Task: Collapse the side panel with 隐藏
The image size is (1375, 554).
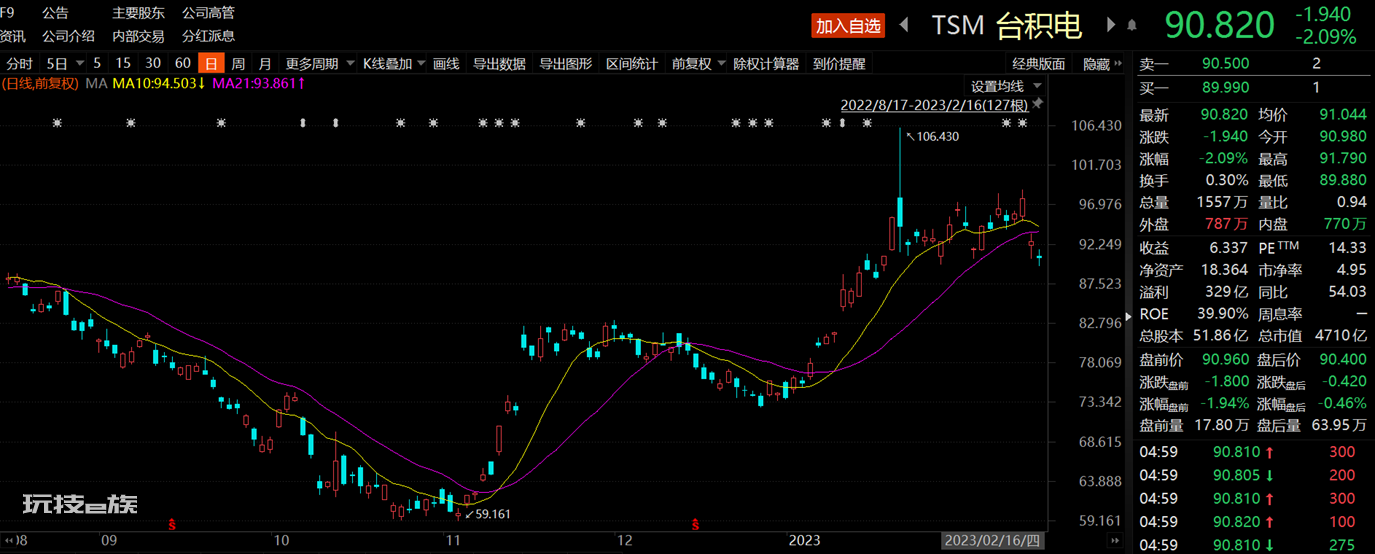Action: tap(1096, 64)
